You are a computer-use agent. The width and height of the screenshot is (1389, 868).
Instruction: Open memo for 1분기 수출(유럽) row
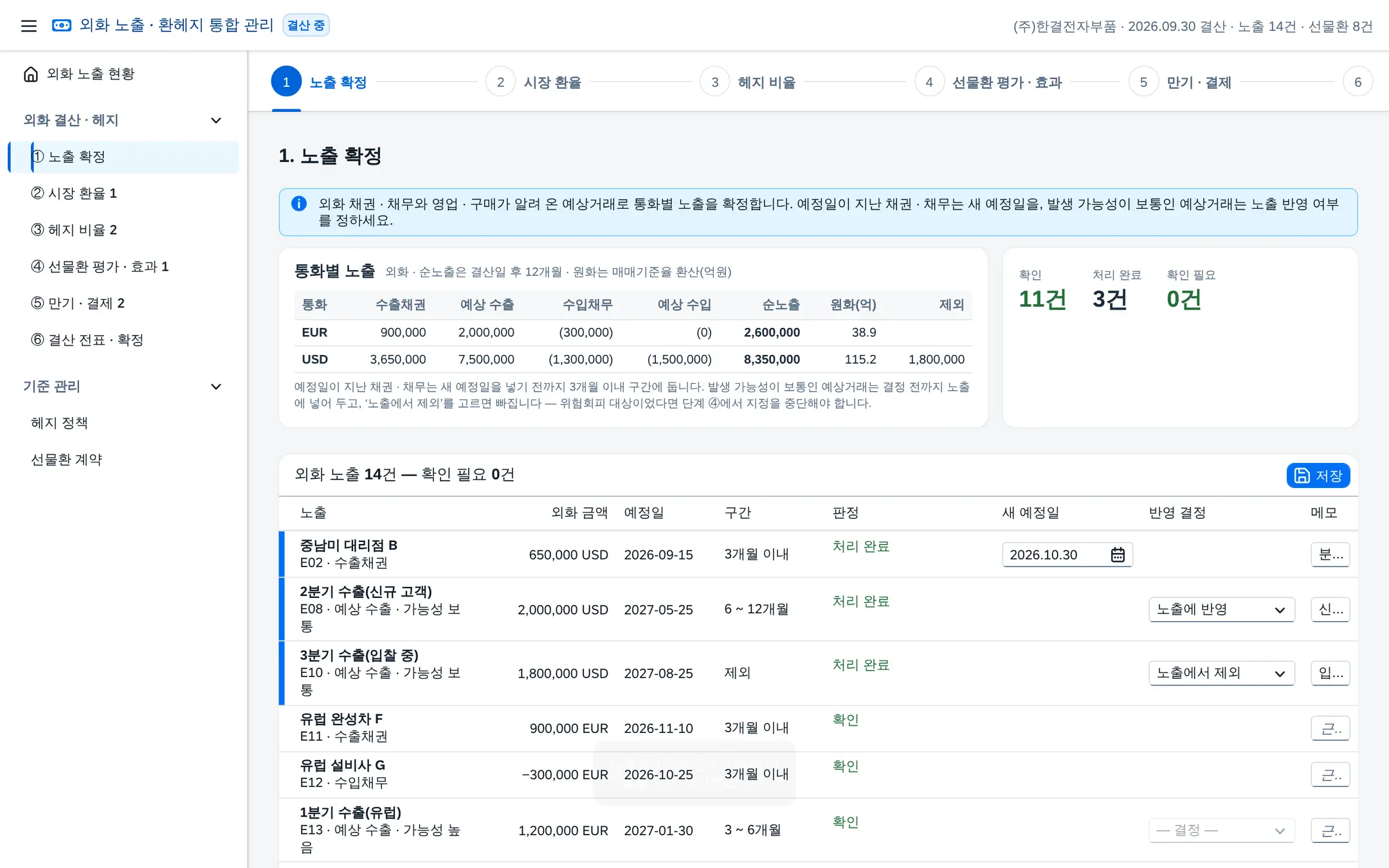(x=1330, y=831)
